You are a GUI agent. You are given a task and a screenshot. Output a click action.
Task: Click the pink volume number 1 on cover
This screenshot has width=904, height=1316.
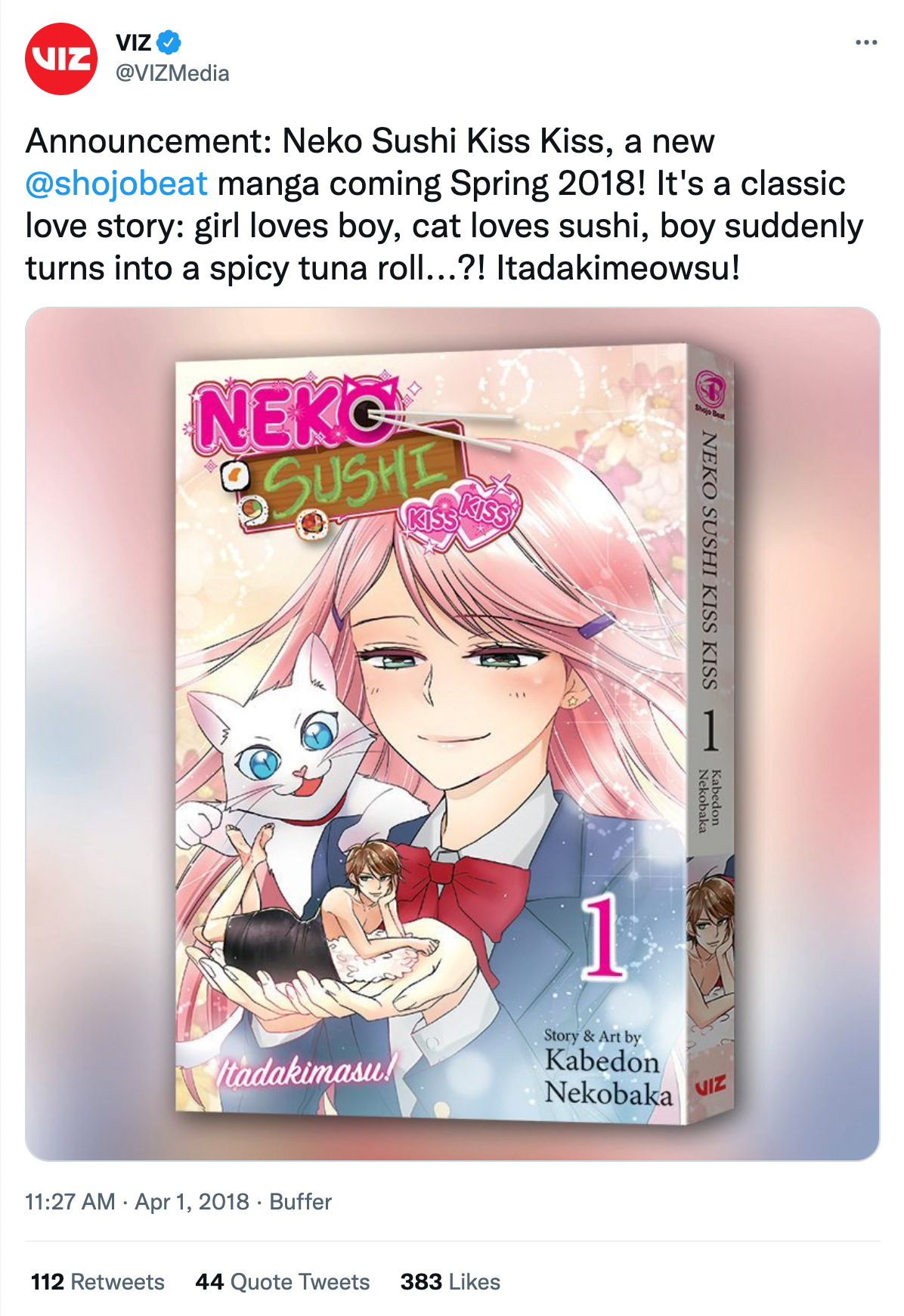603,937
